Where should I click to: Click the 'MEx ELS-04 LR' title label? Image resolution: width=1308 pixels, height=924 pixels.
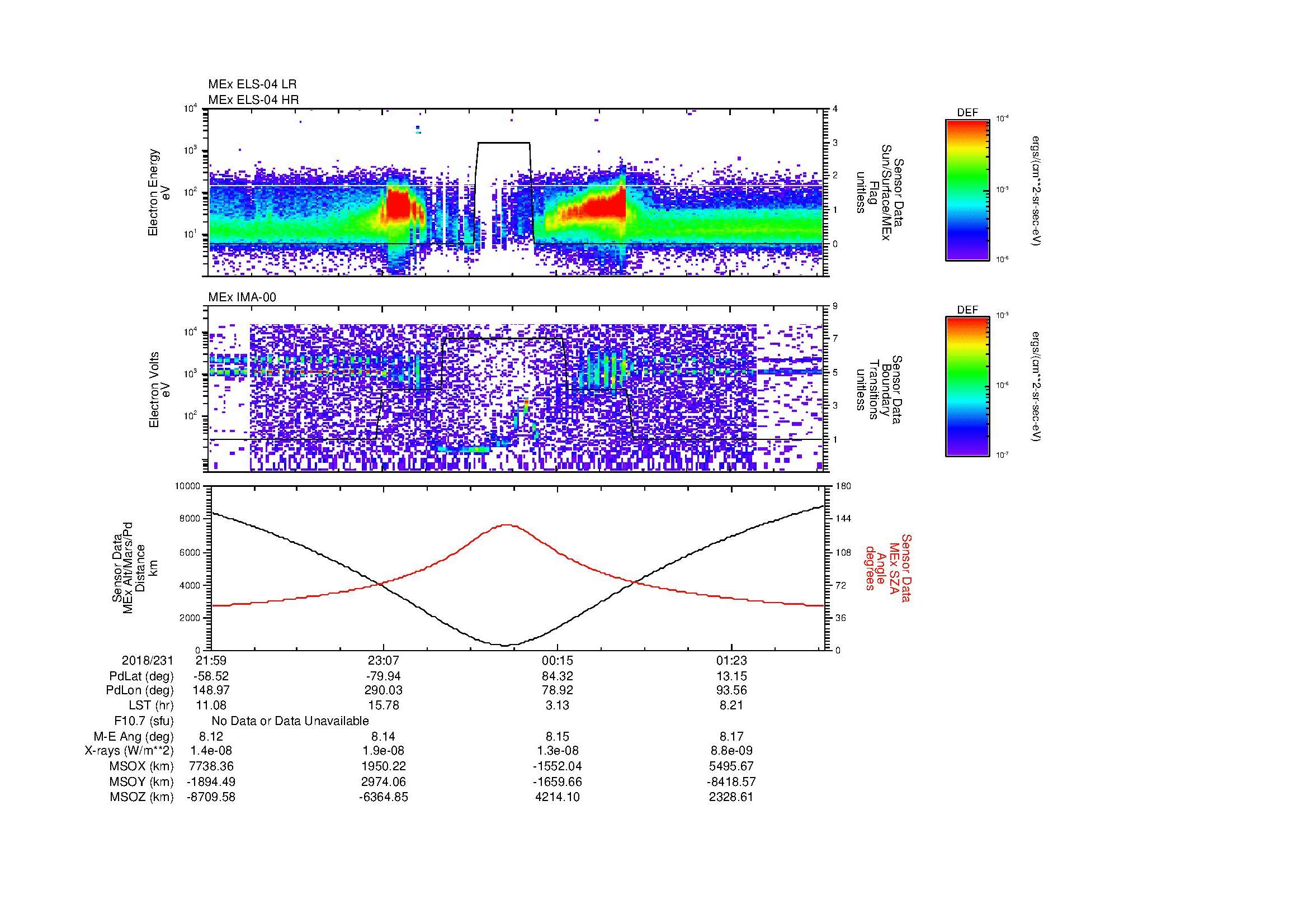[x=252, y=84]
